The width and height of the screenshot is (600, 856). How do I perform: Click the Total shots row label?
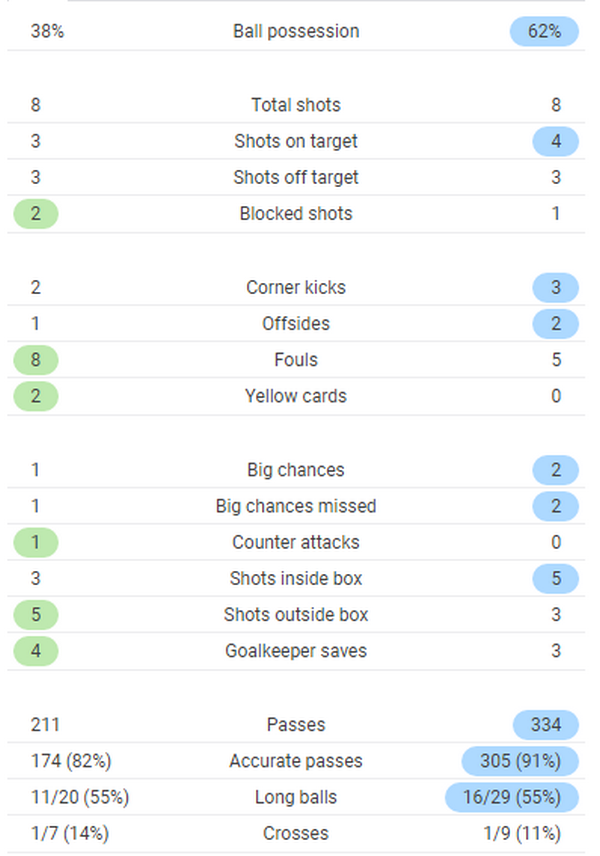tap(296, 105)
